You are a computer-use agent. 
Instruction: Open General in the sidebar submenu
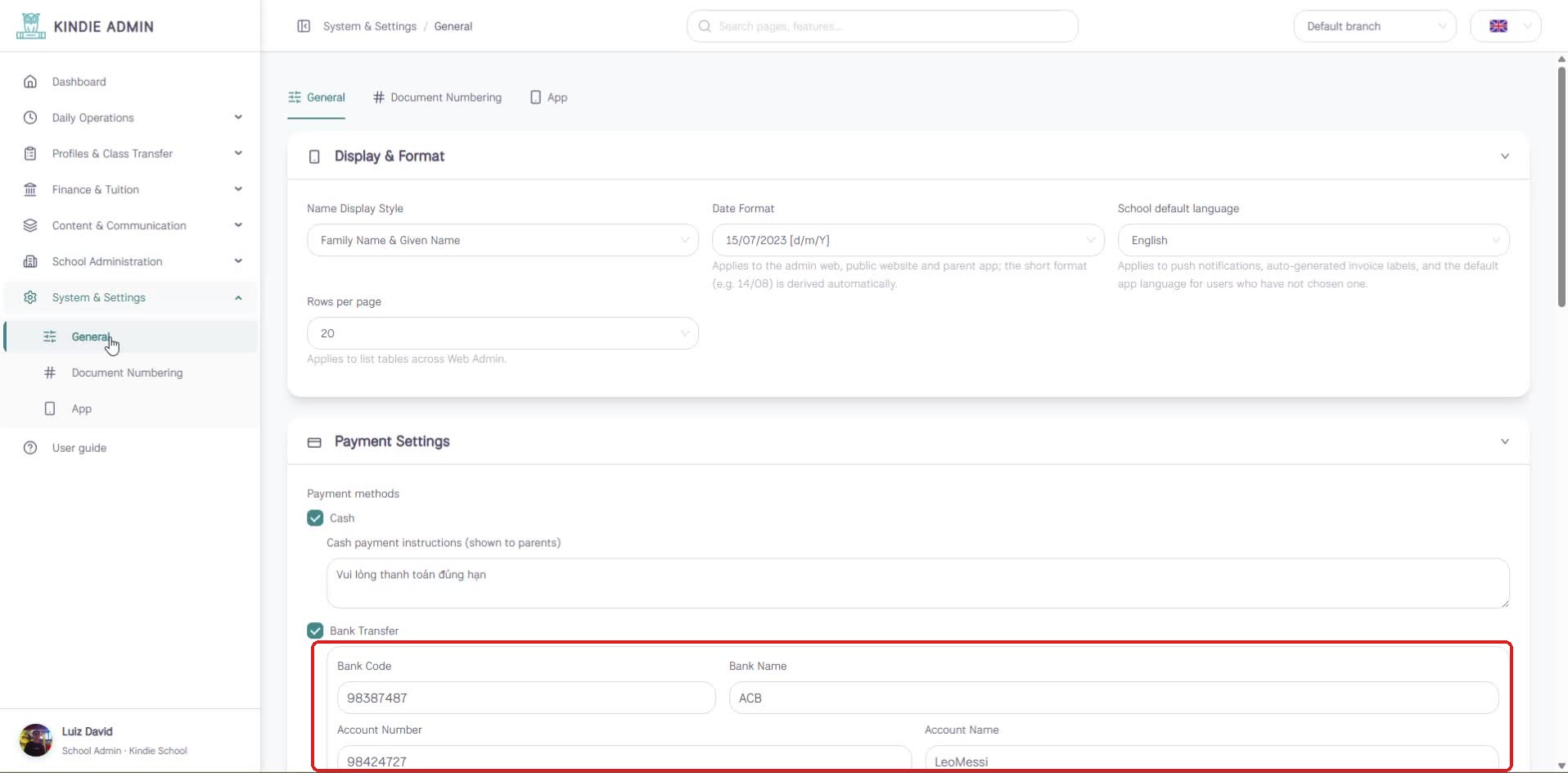coord(131,337)
